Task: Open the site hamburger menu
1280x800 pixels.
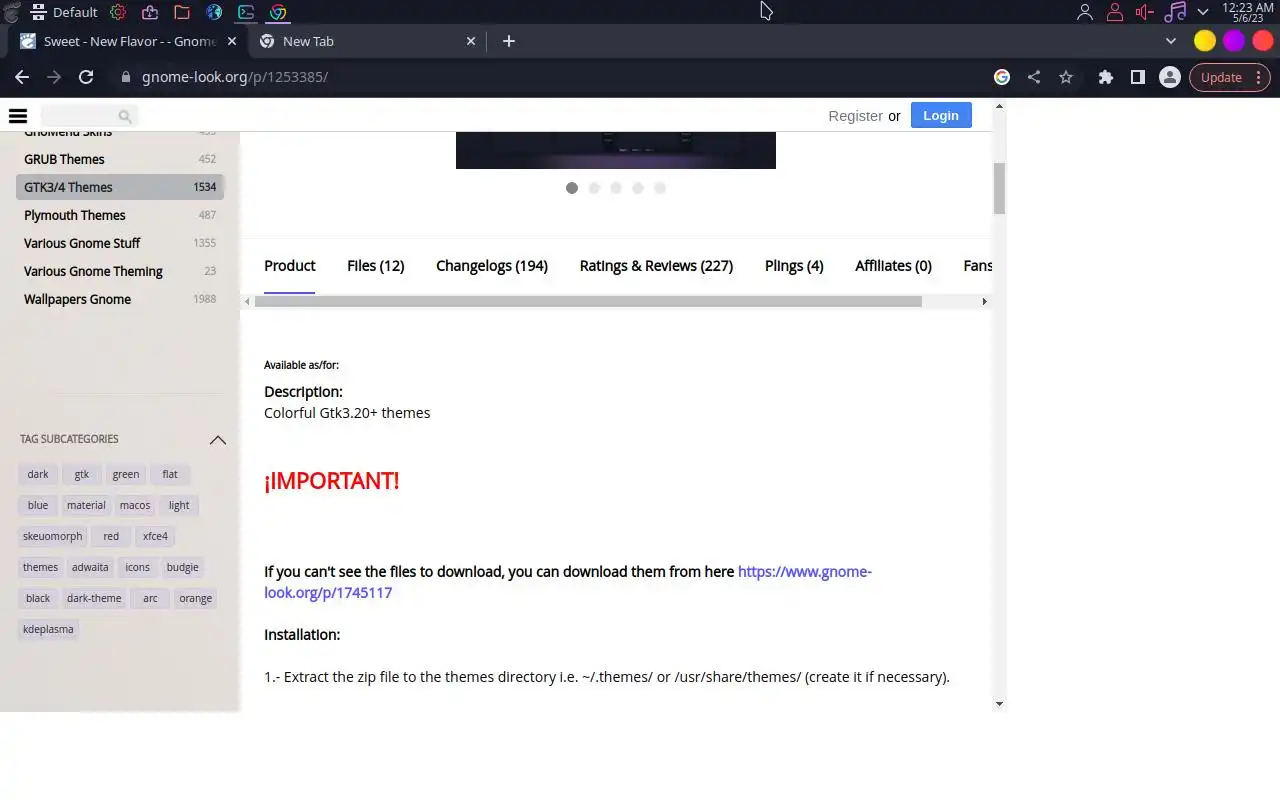Action: click(18, 116)
